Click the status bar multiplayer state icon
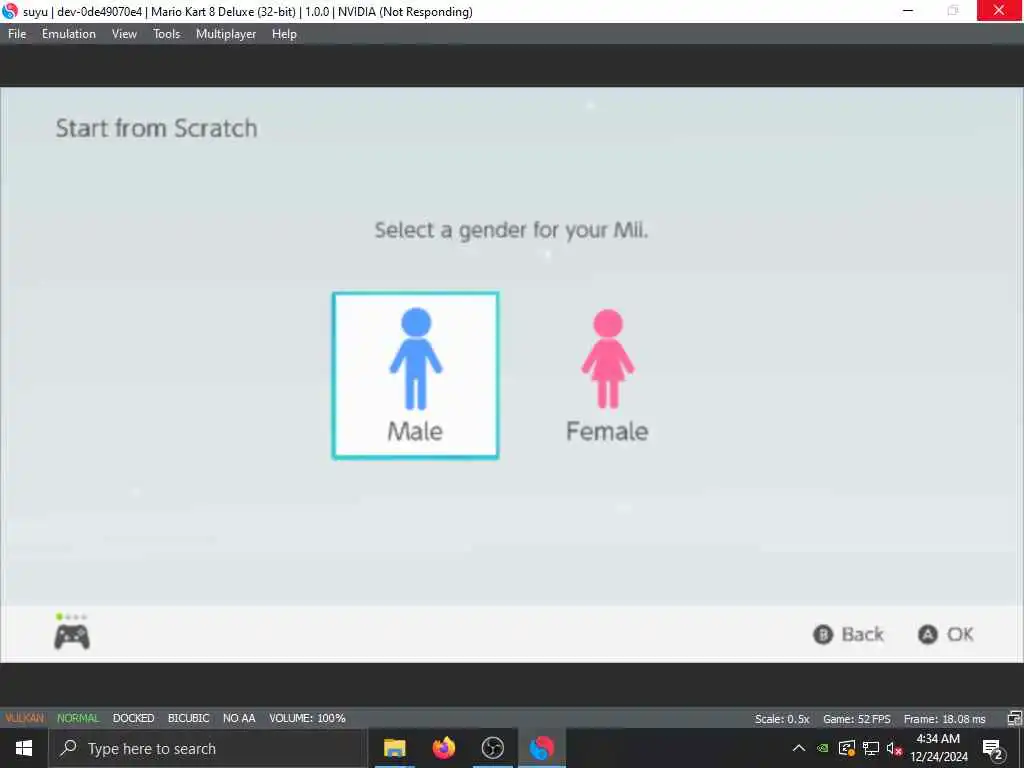 tap(1014, 718)
